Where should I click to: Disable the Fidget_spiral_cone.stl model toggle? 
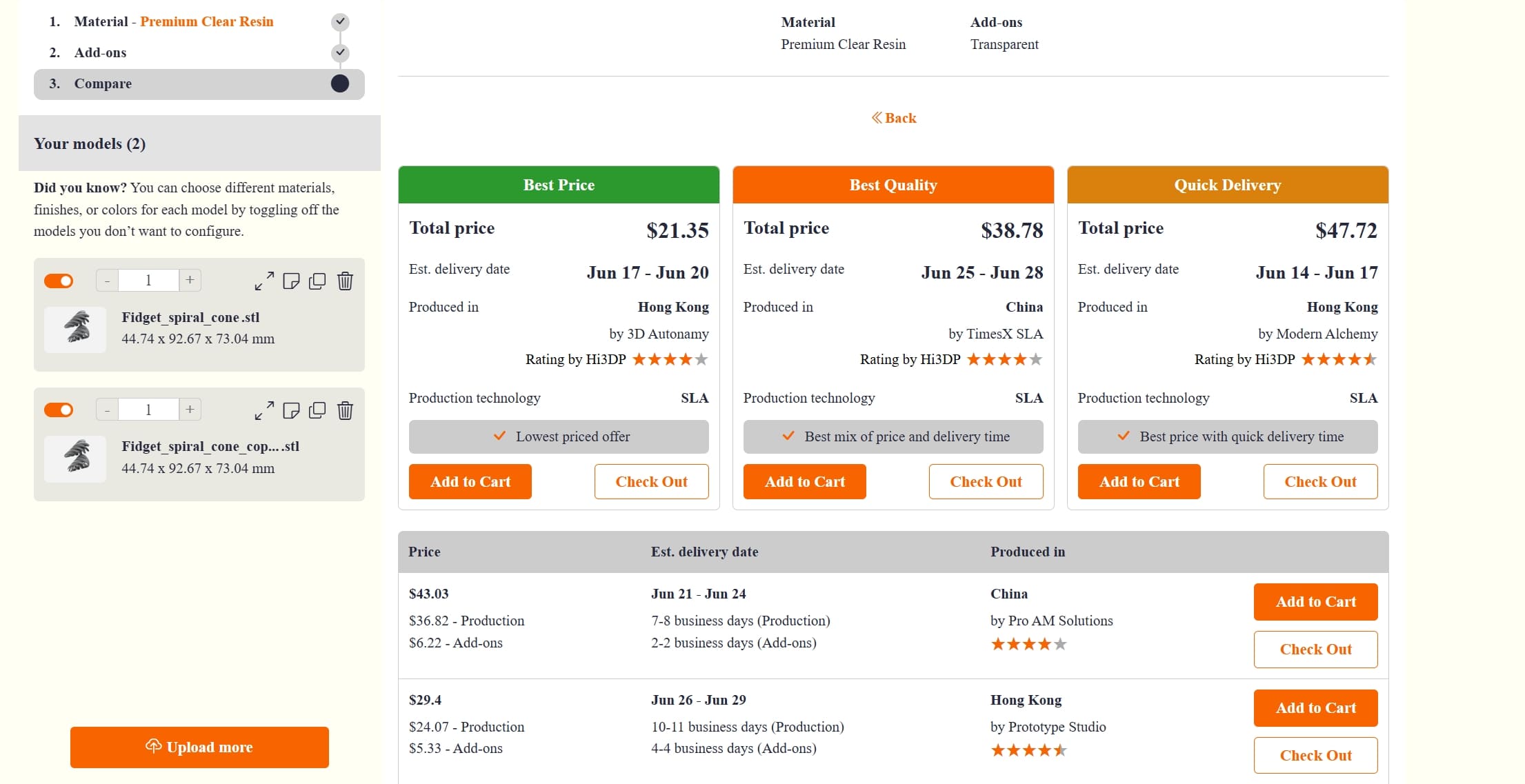coord(59,281)
